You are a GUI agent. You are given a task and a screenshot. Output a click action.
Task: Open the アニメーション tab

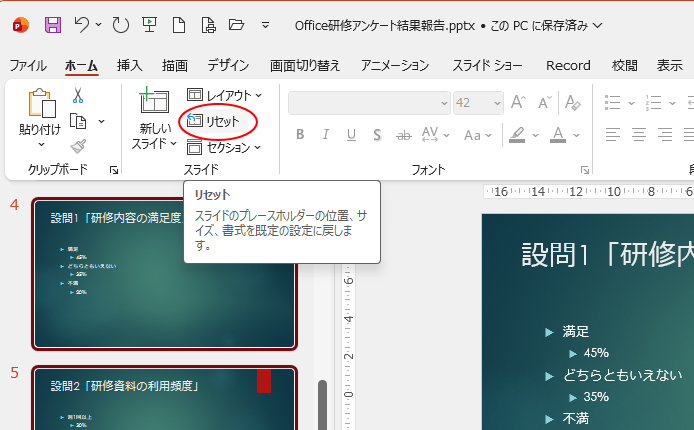[395, 66]
